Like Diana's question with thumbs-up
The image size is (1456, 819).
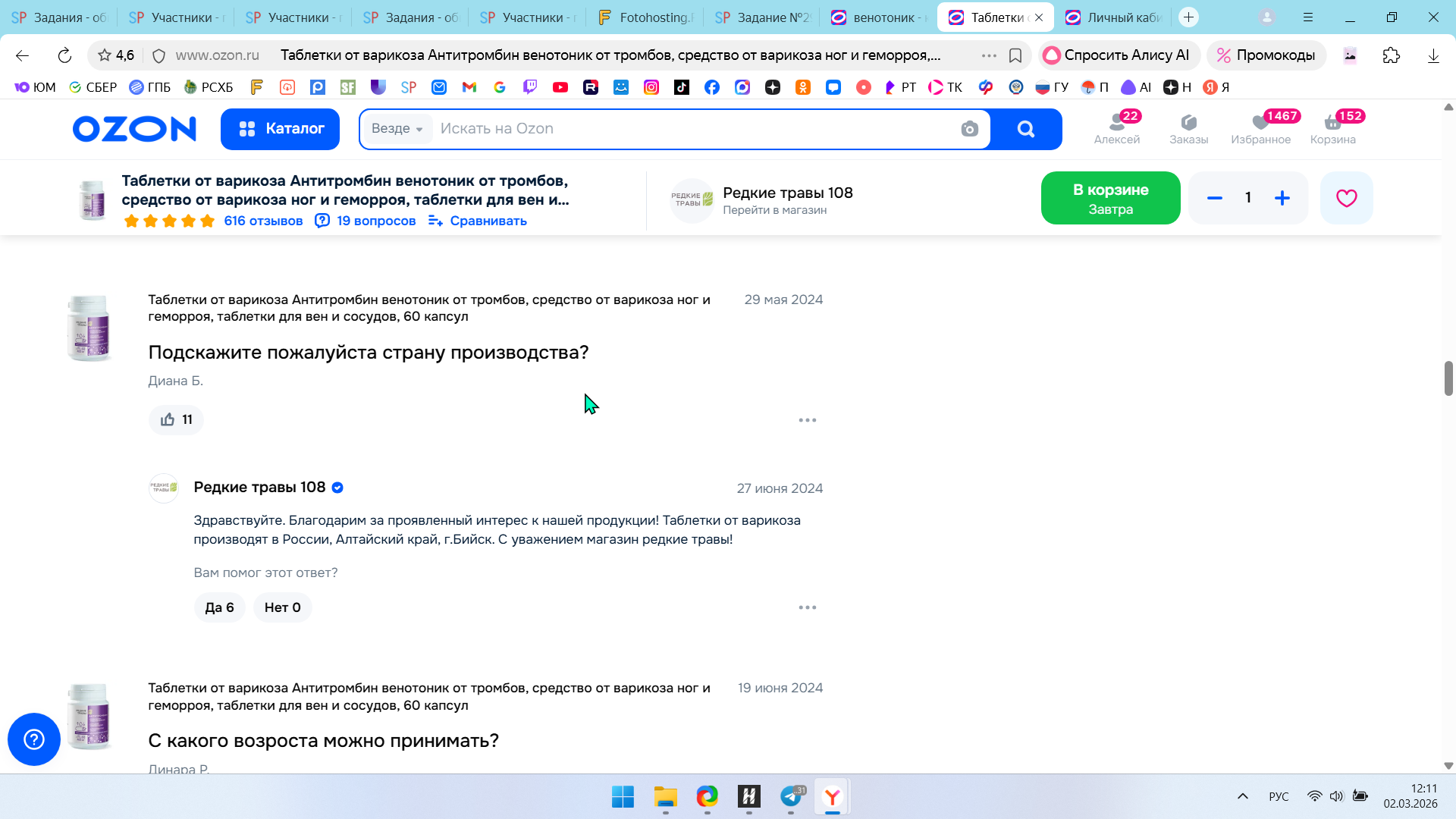pyautogui.click(x=176, y=419)
